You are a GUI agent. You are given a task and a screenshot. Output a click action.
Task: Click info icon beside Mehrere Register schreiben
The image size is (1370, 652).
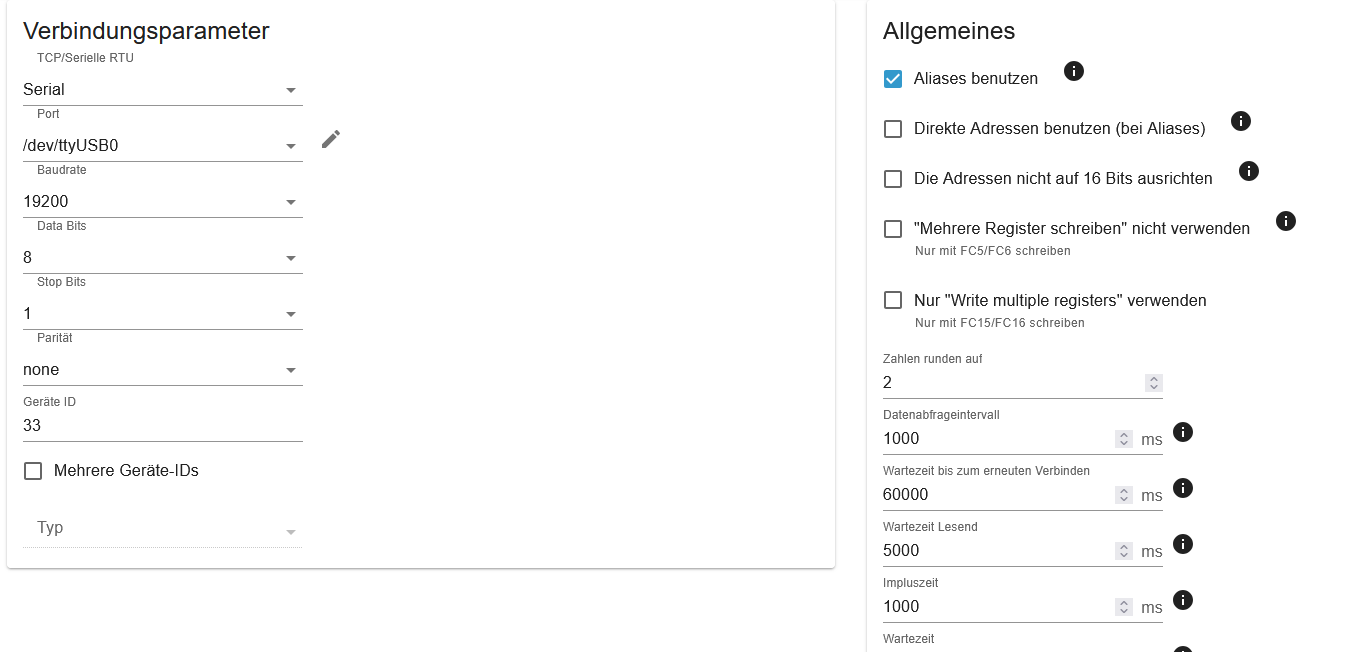[x=1287, y=221]
